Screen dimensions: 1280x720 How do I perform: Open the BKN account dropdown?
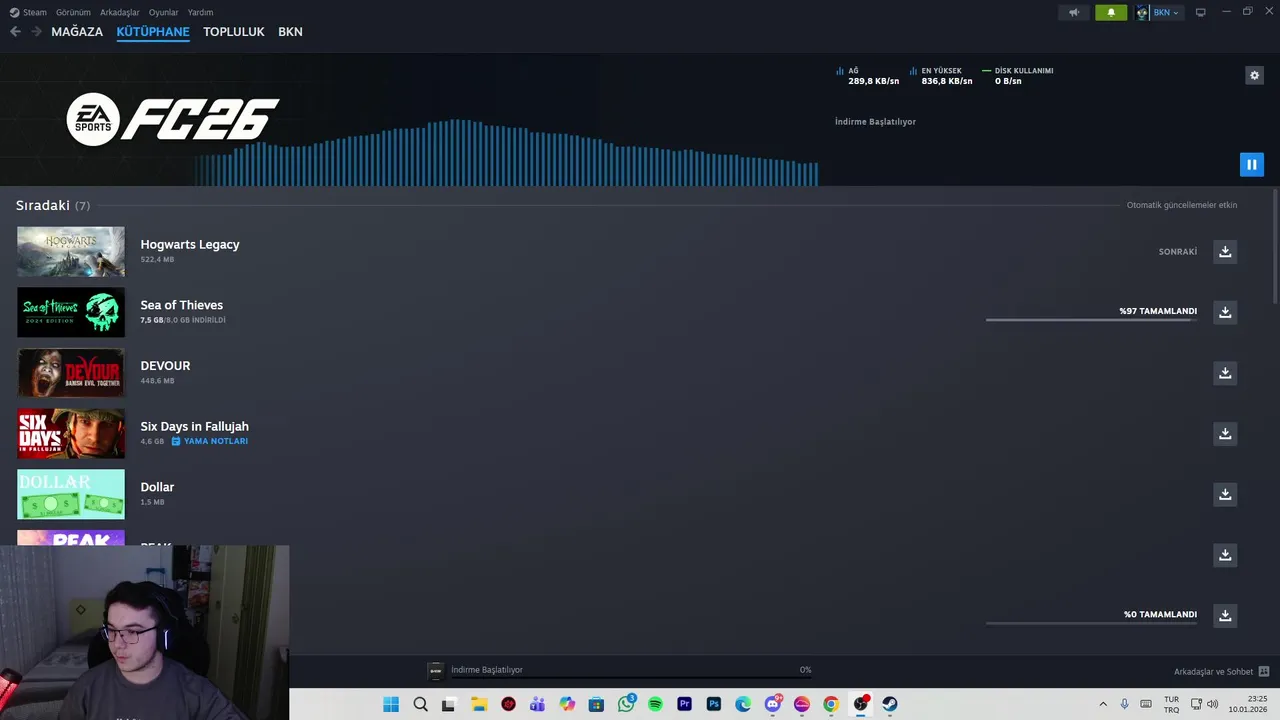click(1165, 13)
